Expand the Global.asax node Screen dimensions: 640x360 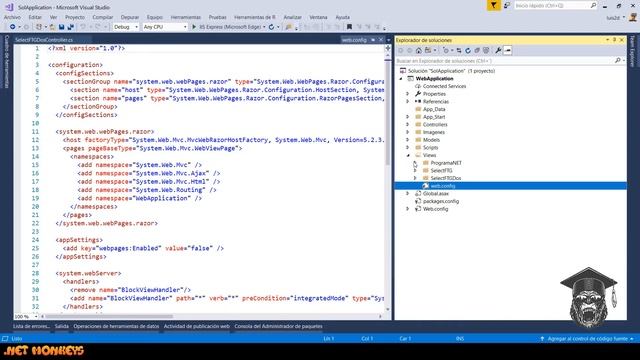tap(407, 194)
